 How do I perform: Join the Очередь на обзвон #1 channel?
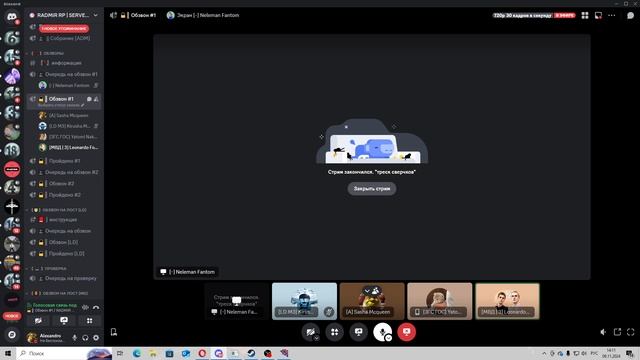[64, 74]
